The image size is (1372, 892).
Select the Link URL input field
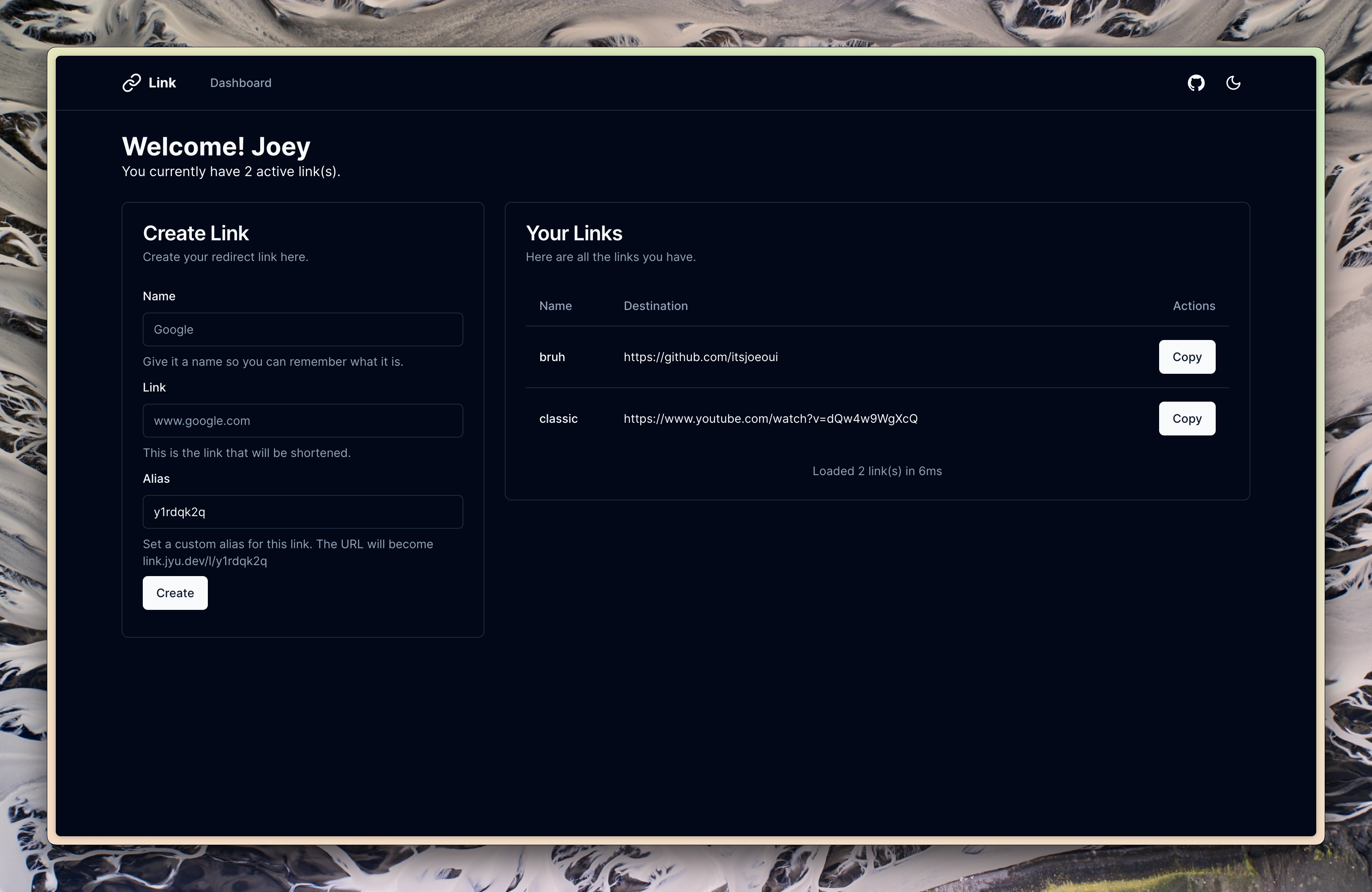pos(302,420)
